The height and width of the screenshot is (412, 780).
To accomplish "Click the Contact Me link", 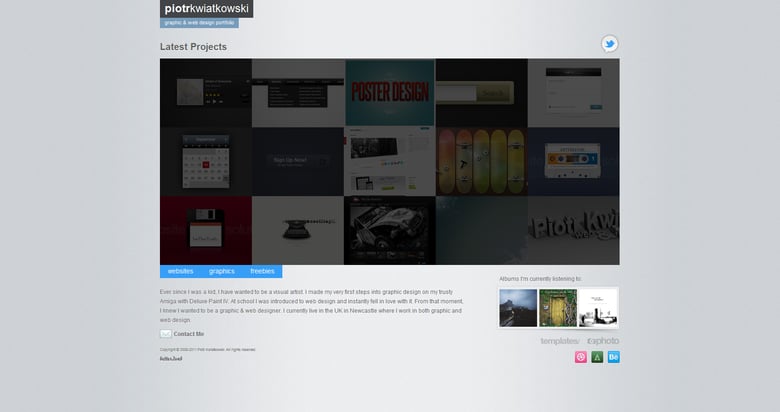I will point(188,334).
